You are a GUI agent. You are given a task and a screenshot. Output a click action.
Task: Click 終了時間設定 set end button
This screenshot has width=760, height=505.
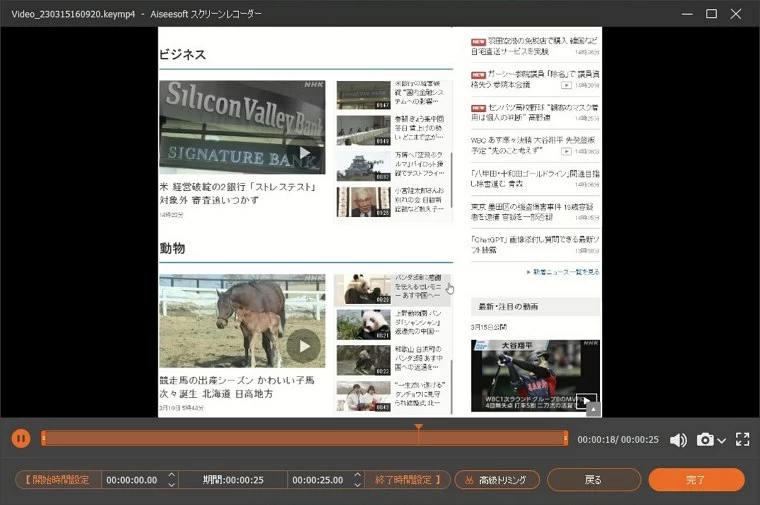tap(407, 480)
